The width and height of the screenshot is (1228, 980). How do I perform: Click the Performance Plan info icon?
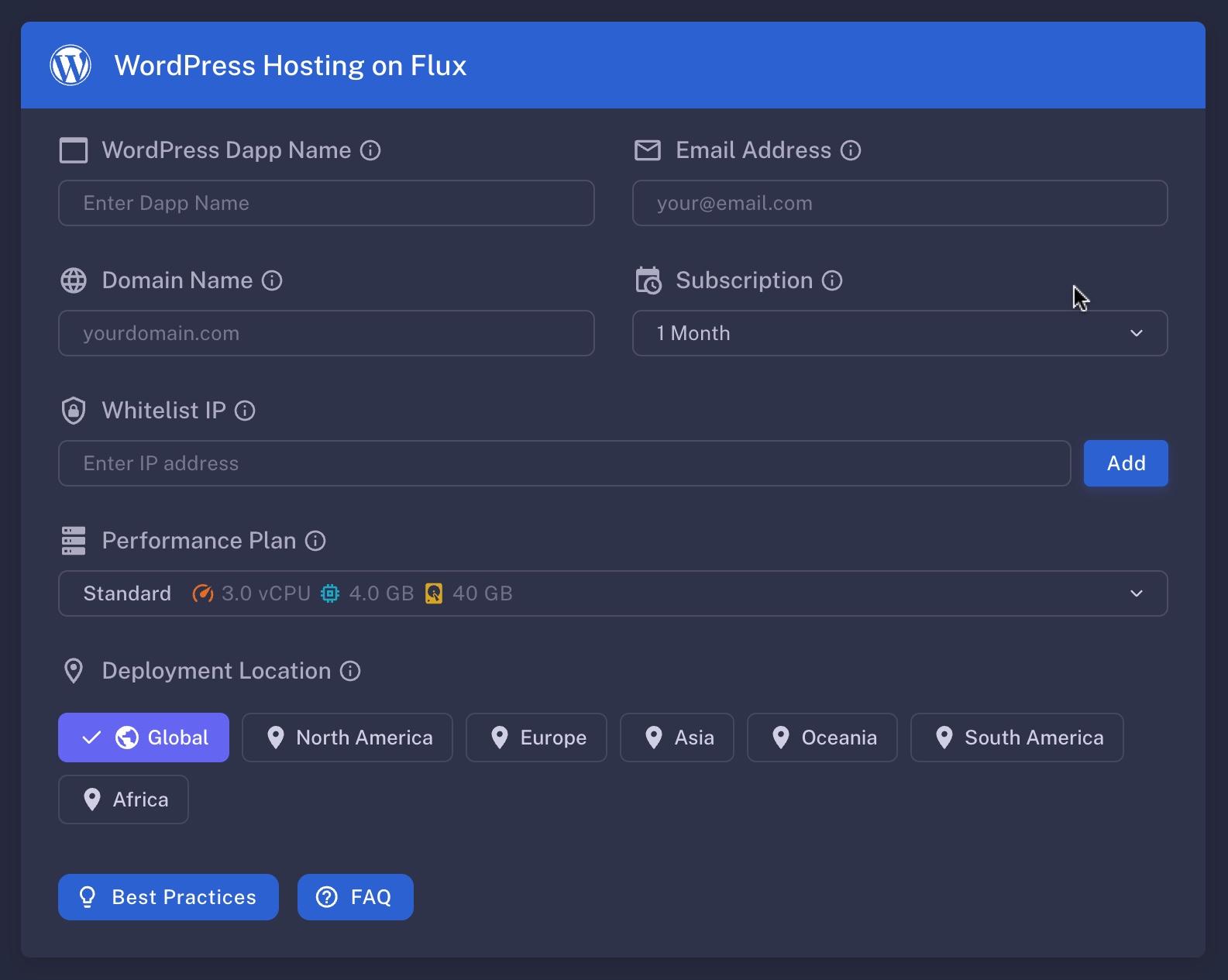[315, 541]
